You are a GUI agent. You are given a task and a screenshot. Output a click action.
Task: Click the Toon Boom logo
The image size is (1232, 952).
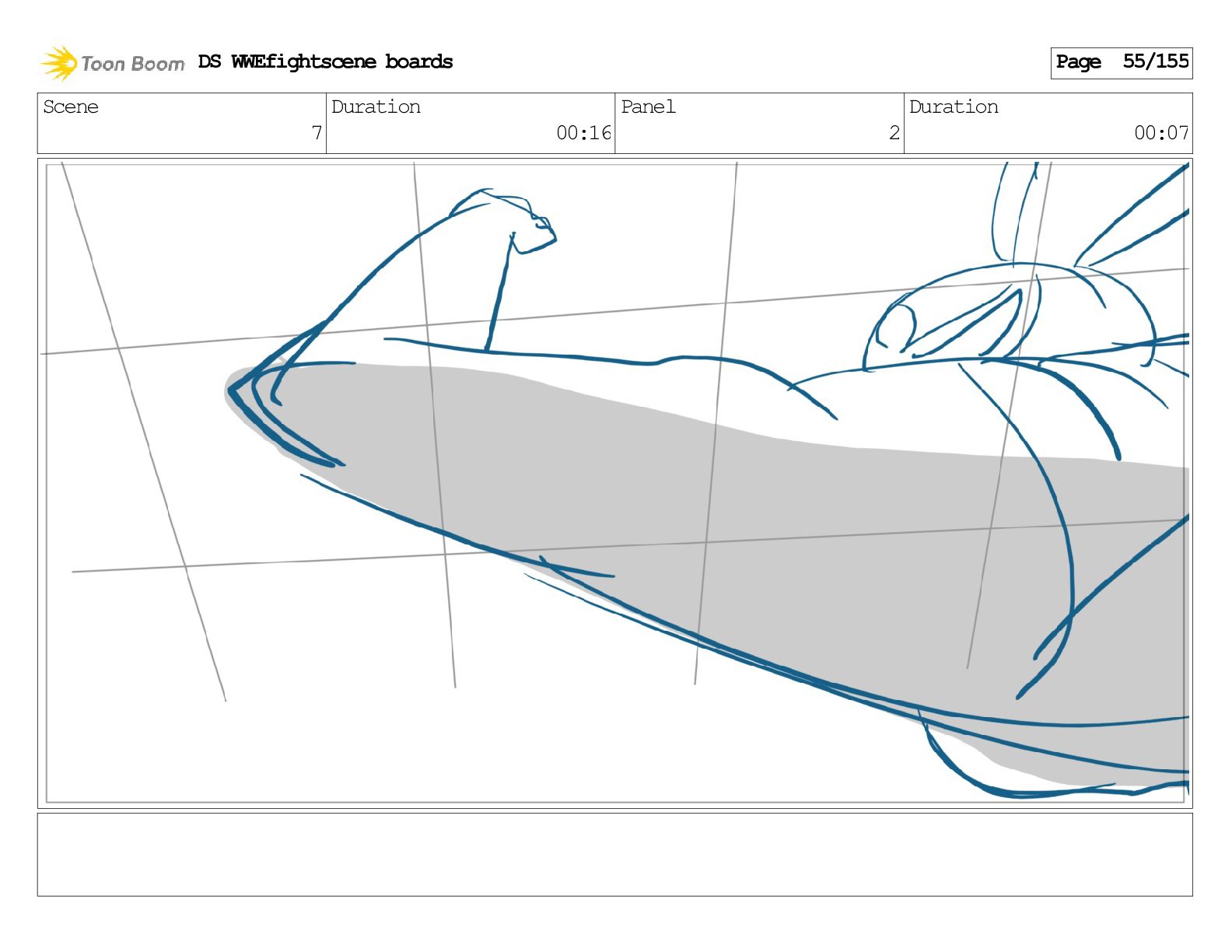pyautogui.click(x=113, y=63)
